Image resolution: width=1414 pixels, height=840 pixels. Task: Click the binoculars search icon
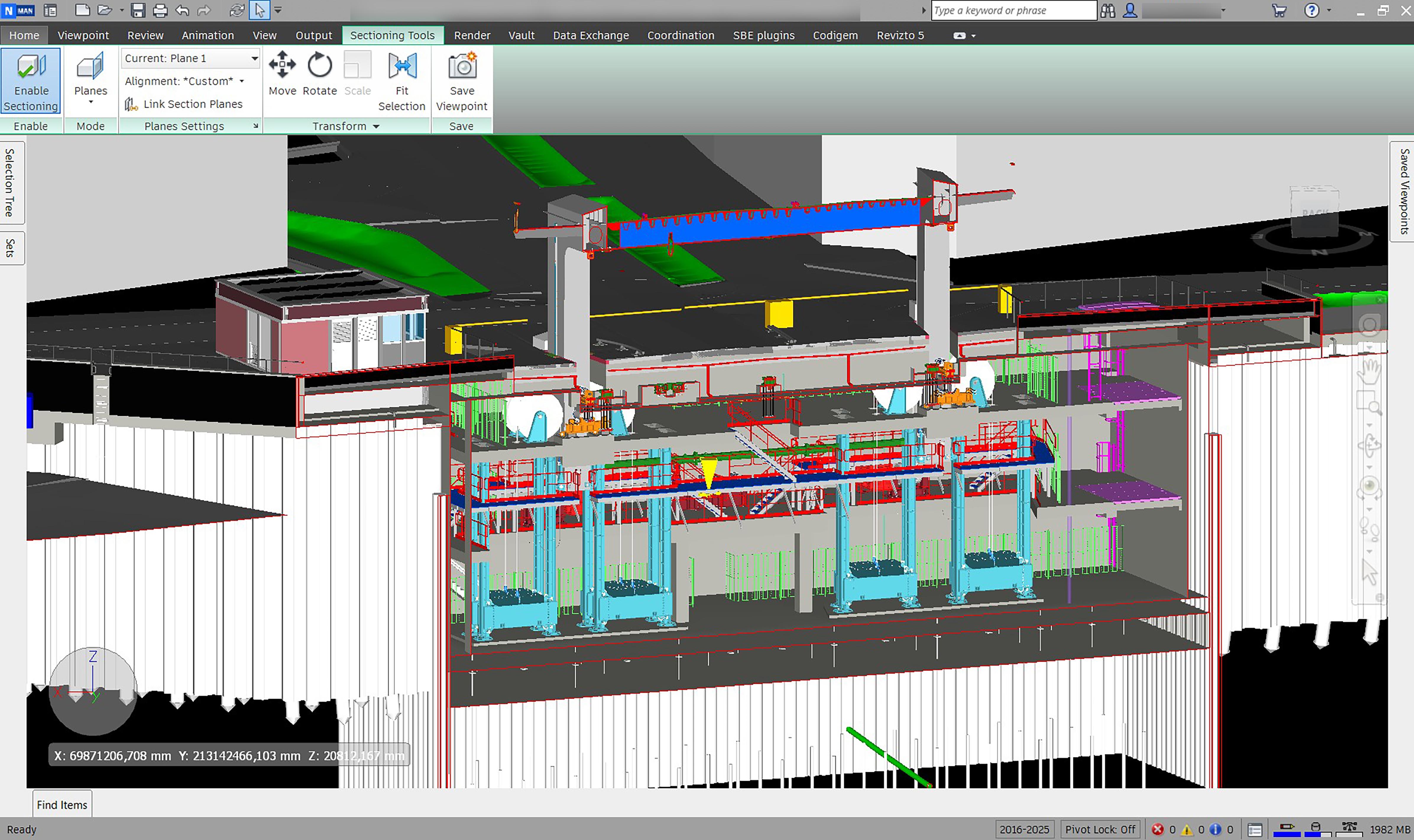(x=1108, y=10)
